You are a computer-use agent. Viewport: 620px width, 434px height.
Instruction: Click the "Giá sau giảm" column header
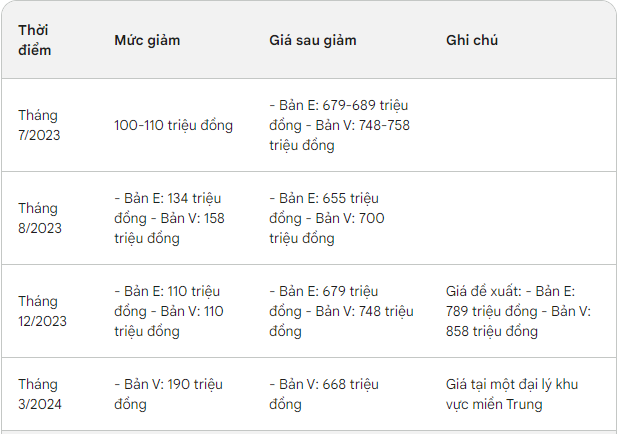point(313,40)
